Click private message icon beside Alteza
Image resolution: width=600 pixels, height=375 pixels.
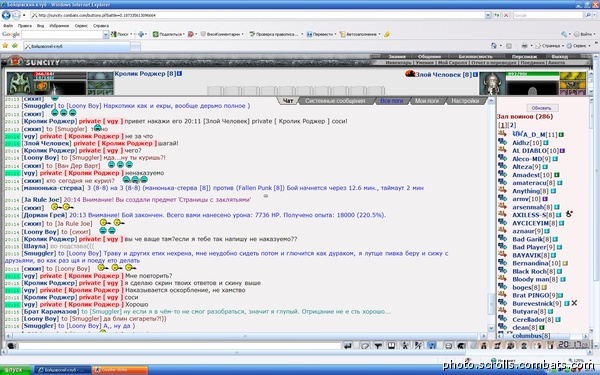(502, 166)
